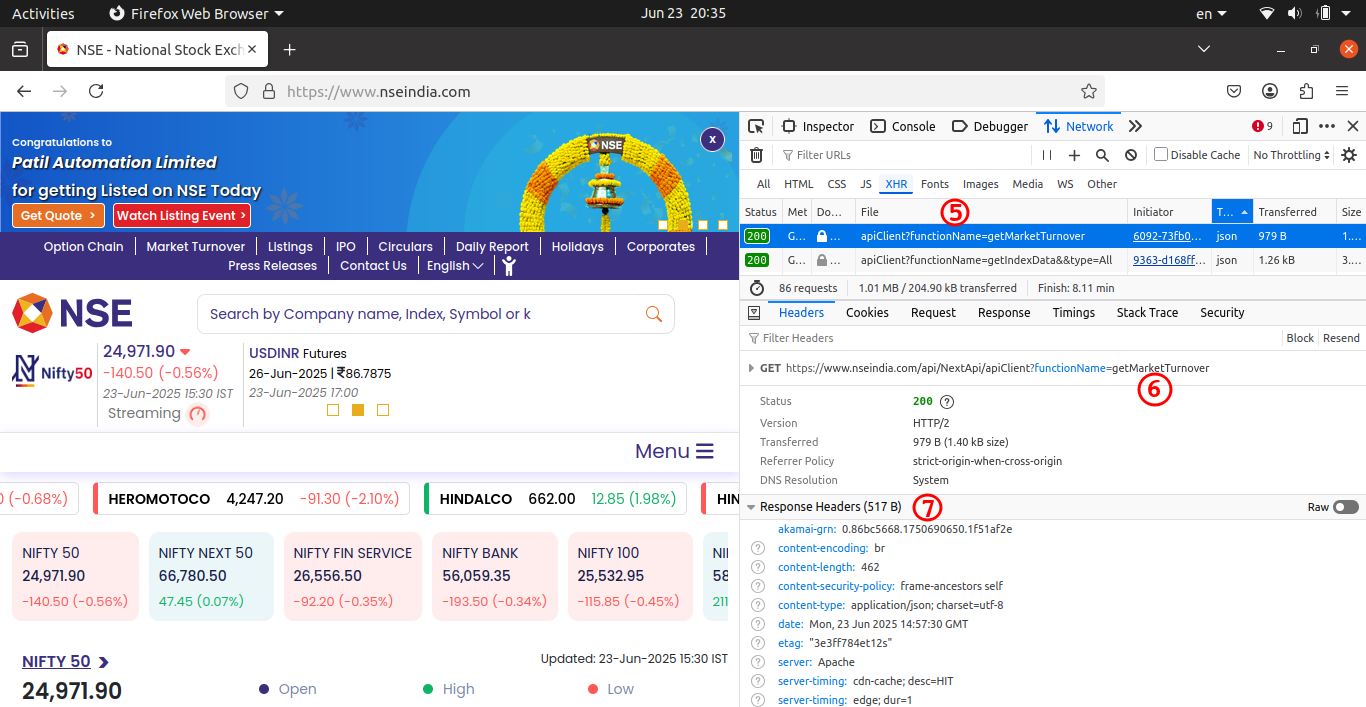Filter requests by WS type
The width and height of the screenshot is (1366, 707).
point(1065,184)
